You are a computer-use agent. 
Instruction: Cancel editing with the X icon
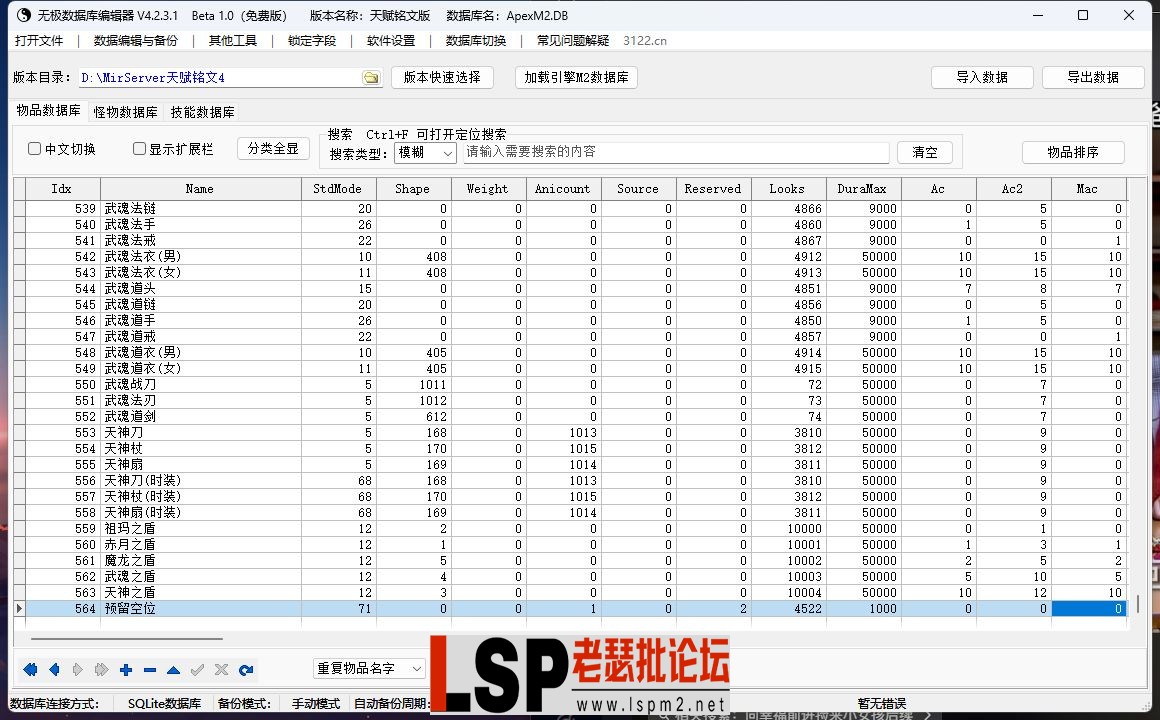(220, 670)
